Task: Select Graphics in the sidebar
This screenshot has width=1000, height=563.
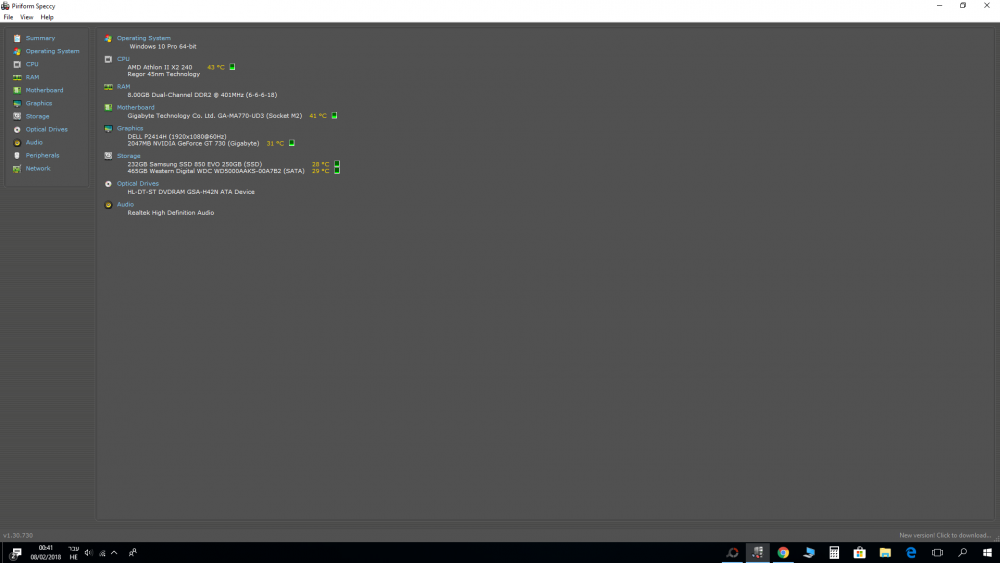Action: pyautogui.click(x=39, y=103)
